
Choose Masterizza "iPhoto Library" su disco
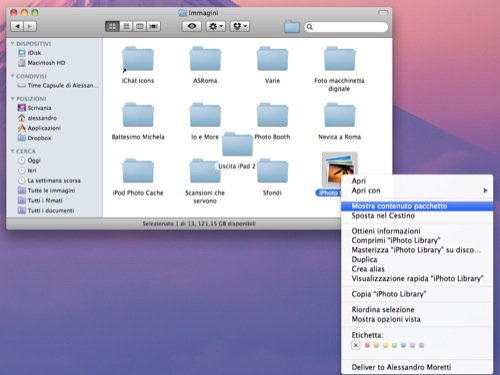coord(417,250)
